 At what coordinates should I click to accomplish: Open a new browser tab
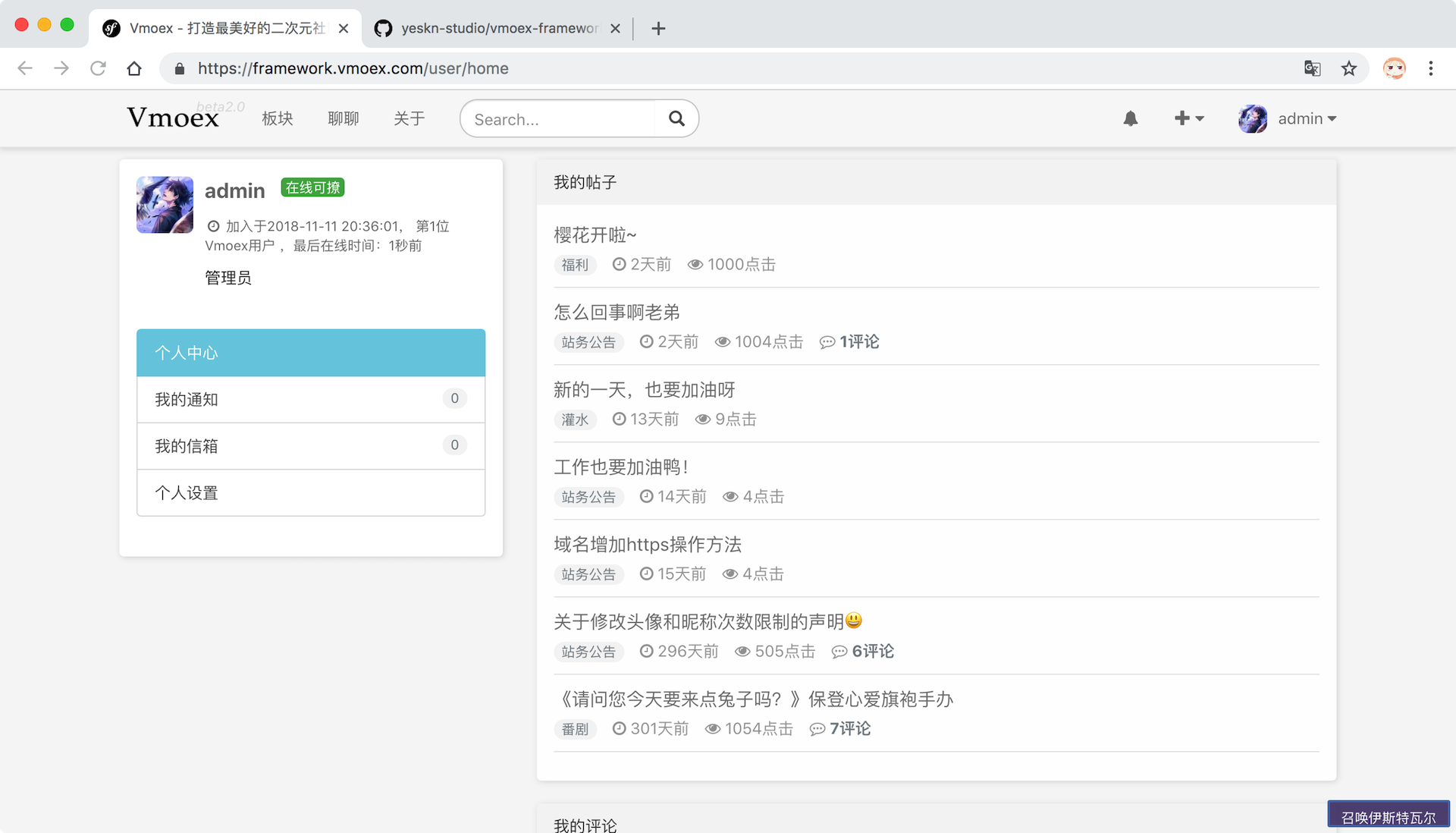658,29
